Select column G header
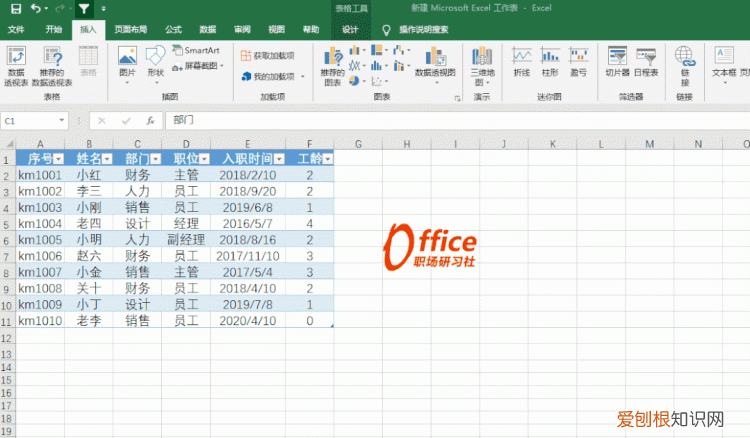Screen dimensions: 750x438 click(x=358, y=143)
